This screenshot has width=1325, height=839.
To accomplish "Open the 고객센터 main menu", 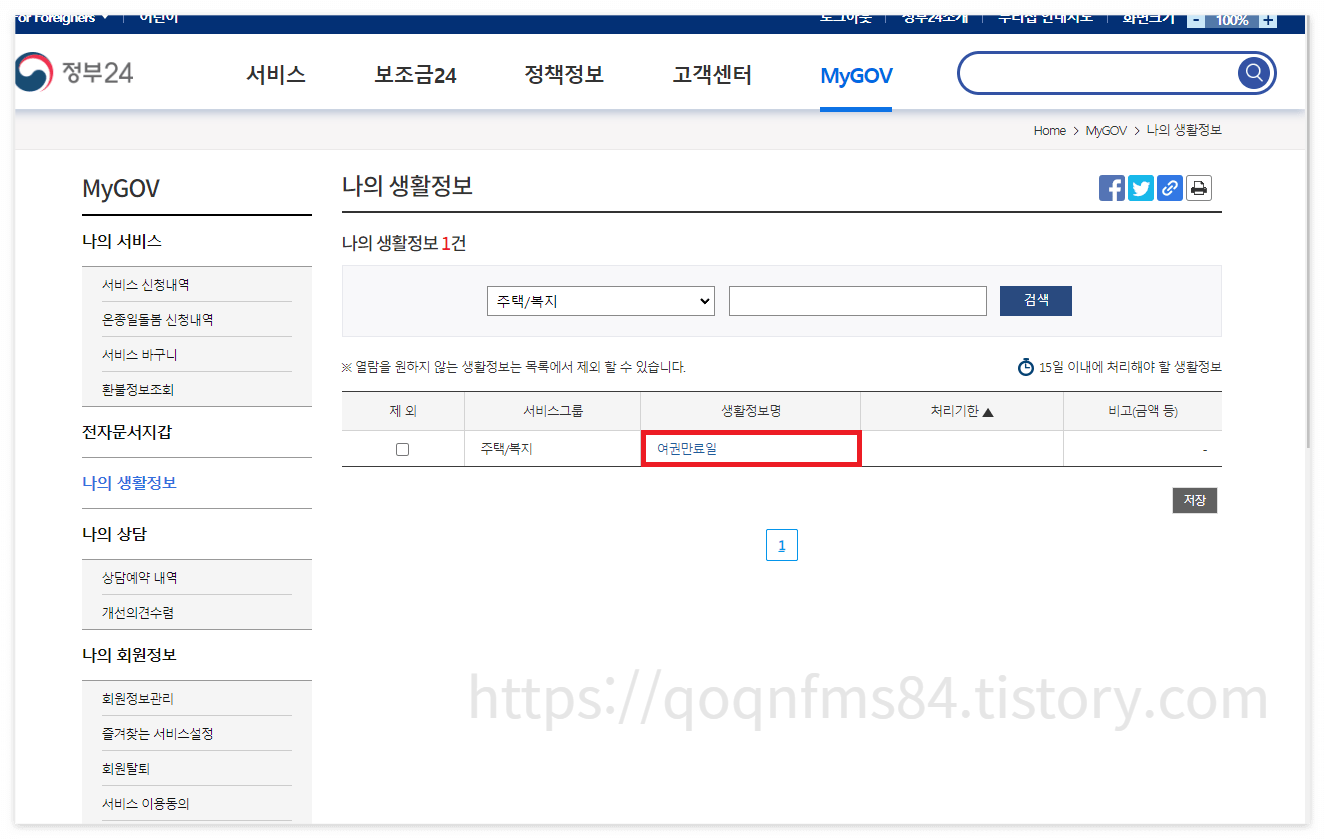I will pos(712,75).
